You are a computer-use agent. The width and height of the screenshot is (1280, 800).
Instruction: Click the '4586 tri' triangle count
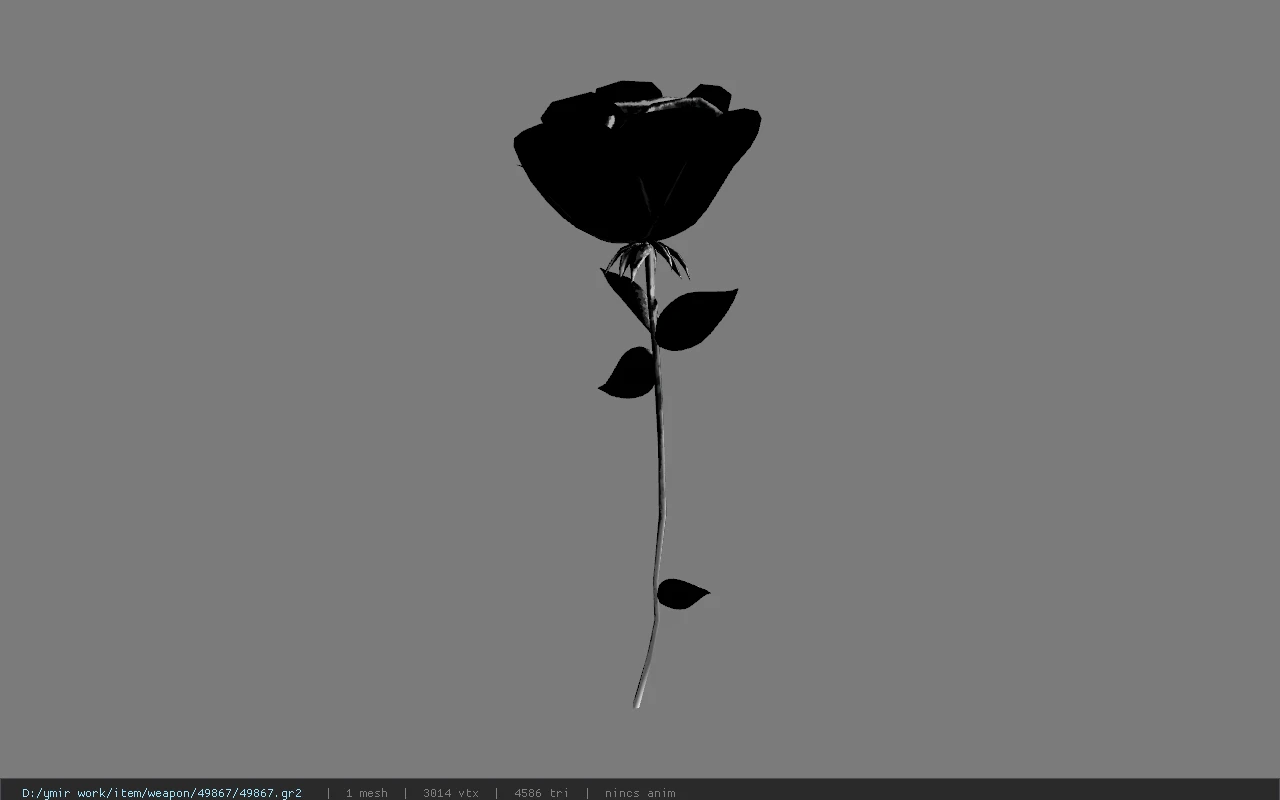541,793
